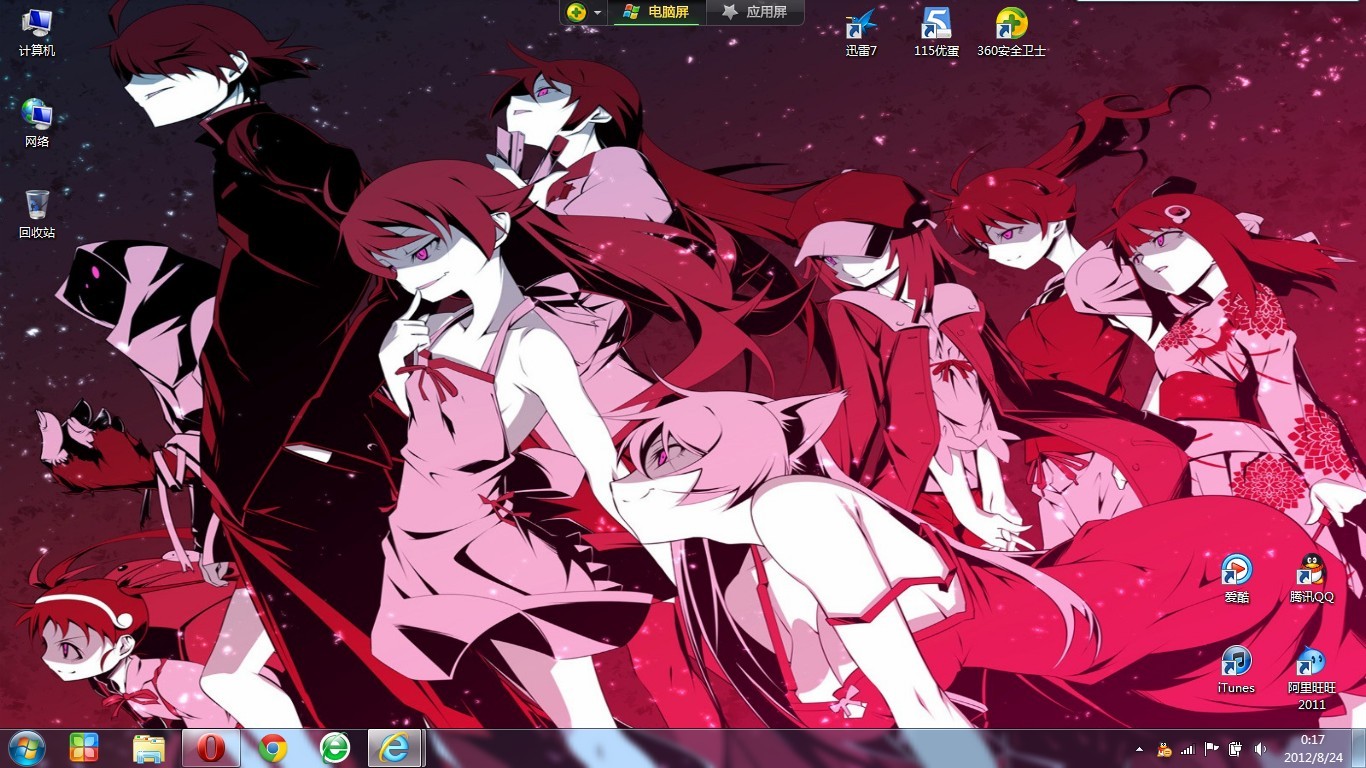Select the 115优蛋 desktop shortcut

pos(936,31)
